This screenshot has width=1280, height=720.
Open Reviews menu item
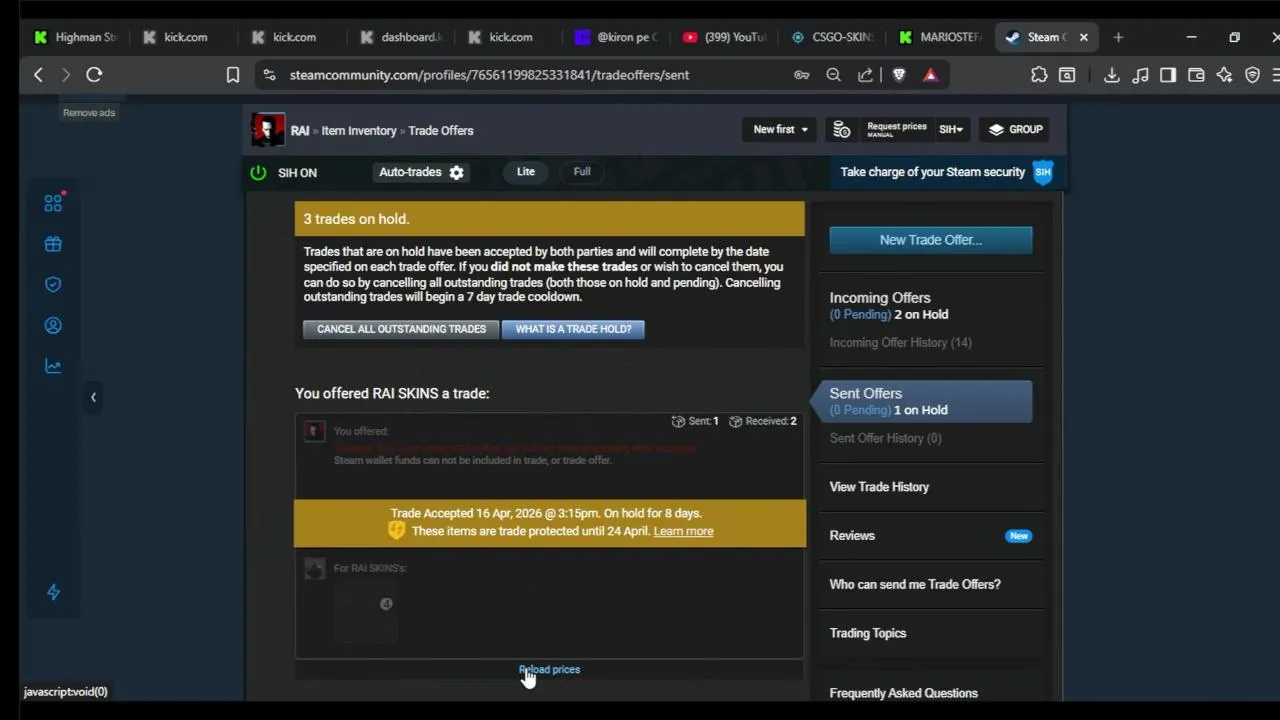tap(852, 536)
